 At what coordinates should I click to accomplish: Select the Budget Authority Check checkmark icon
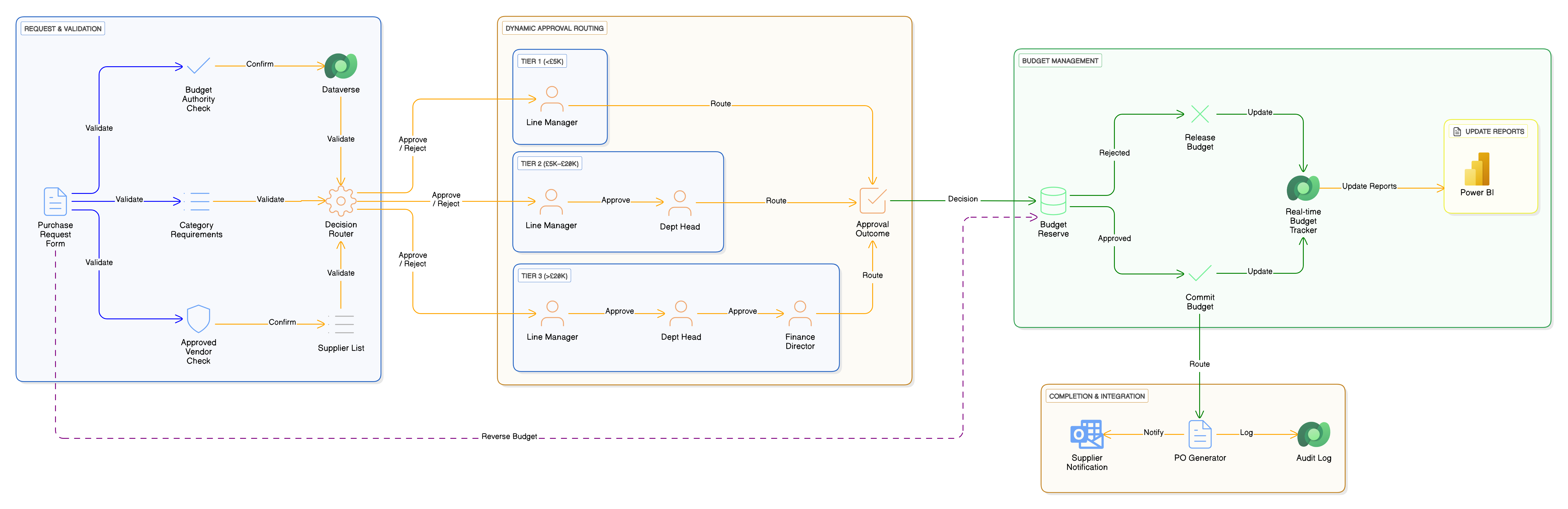click(198, 66)
